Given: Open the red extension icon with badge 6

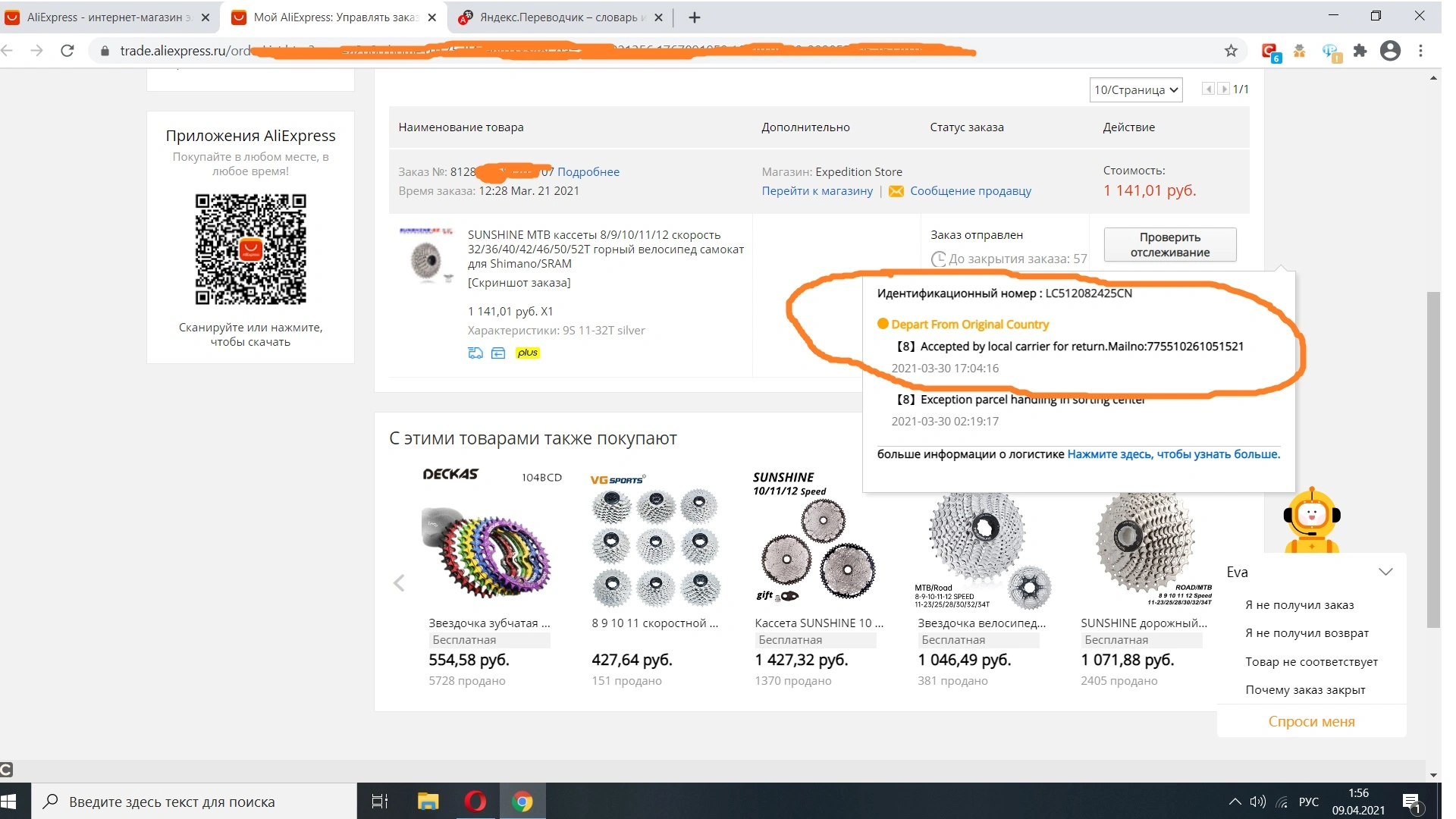Looking at the screenshot, I should click(1270, 52).
